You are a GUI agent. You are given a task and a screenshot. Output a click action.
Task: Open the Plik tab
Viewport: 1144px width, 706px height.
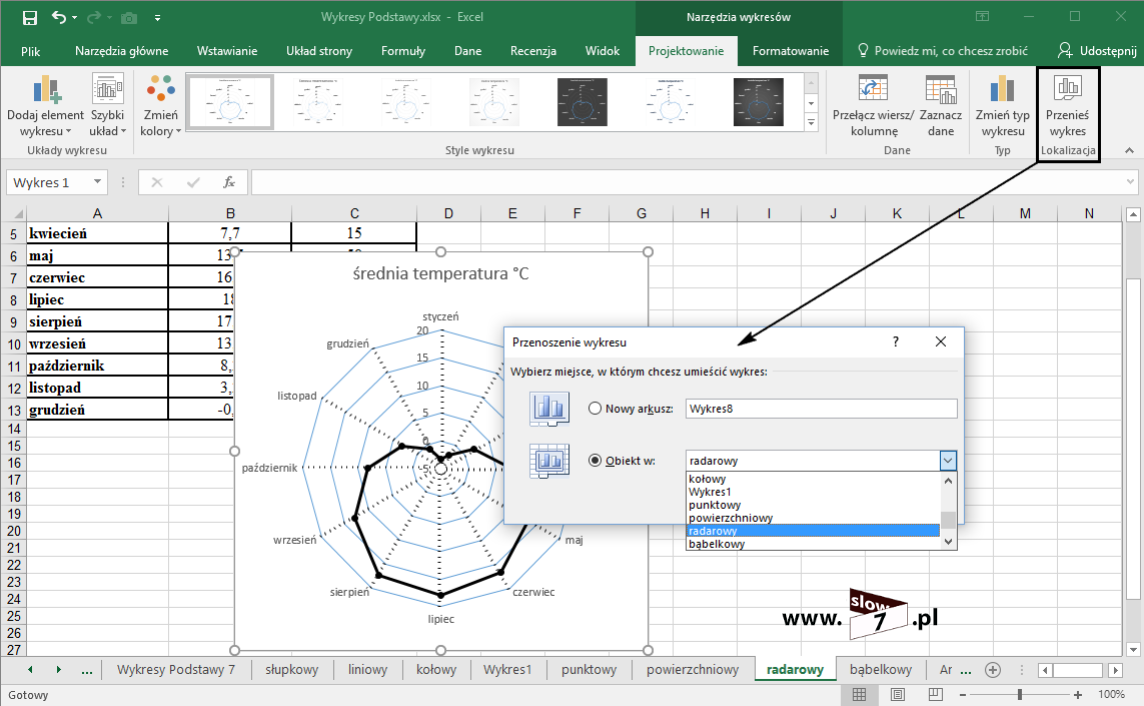(x=31, y=51)
